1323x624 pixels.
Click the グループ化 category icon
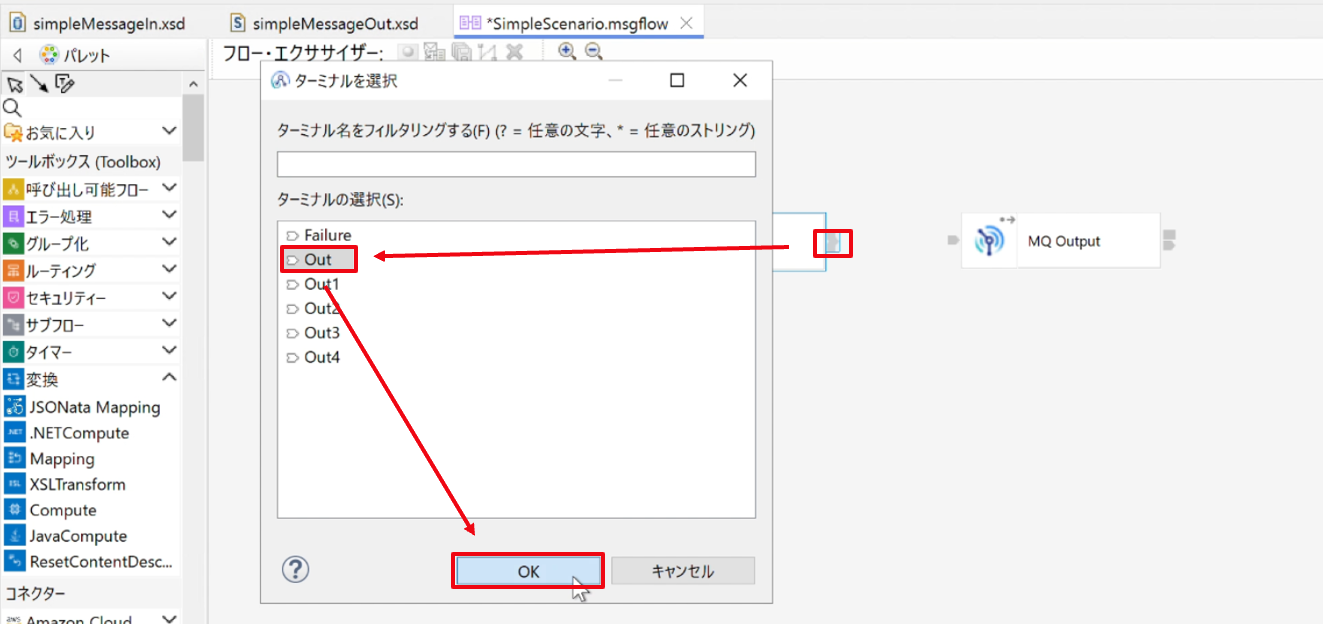tap(13, 243)
